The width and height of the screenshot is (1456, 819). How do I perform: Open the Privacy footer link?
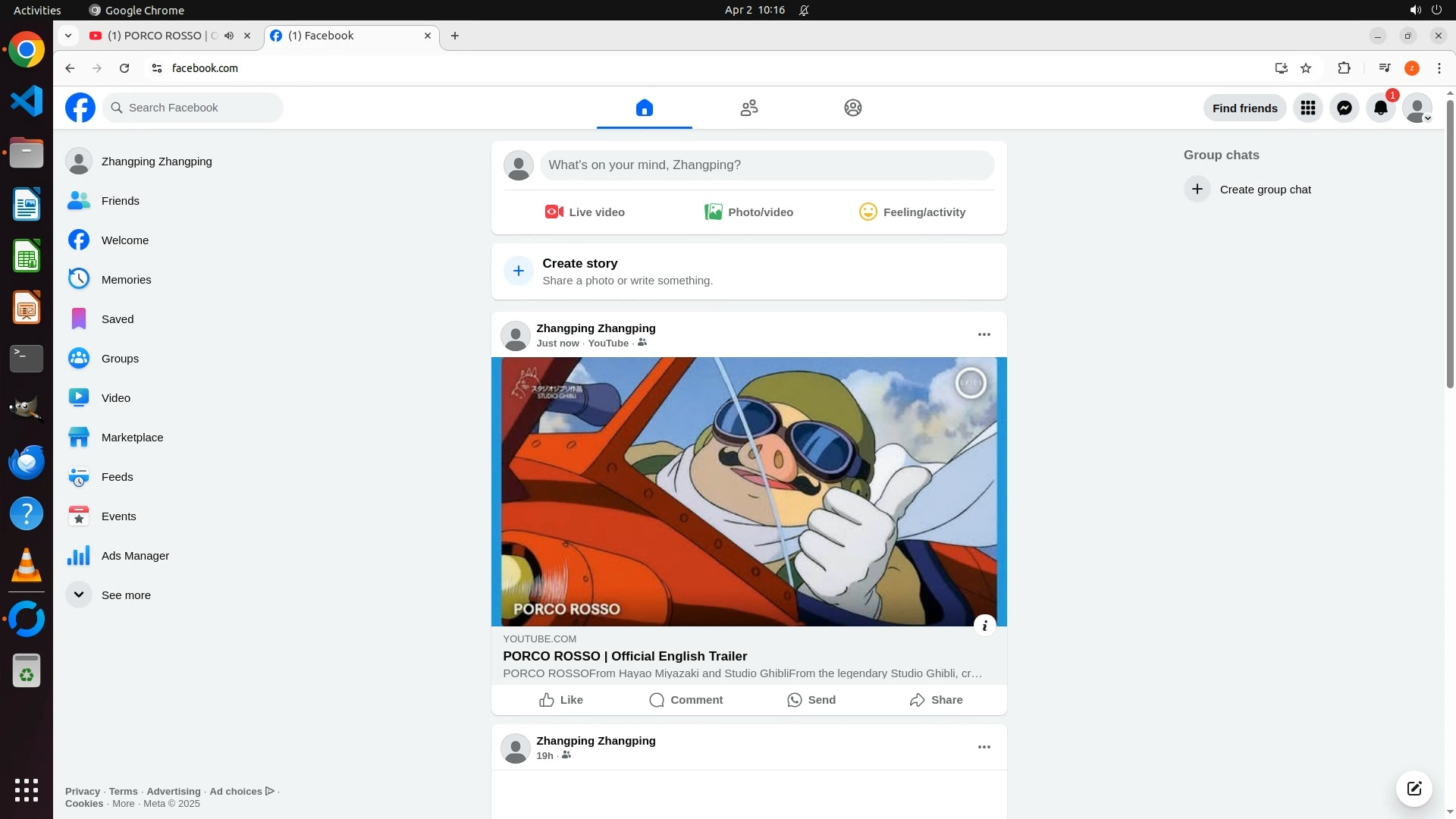tap(82, 791)
